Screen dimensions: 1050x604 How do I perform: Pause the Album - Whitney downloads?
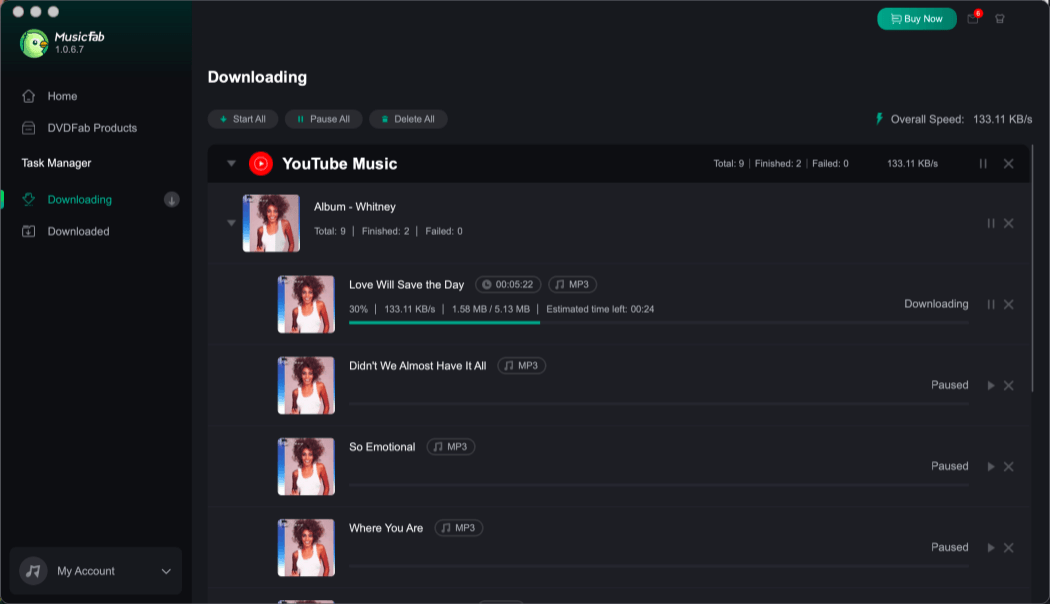(990, 223)
